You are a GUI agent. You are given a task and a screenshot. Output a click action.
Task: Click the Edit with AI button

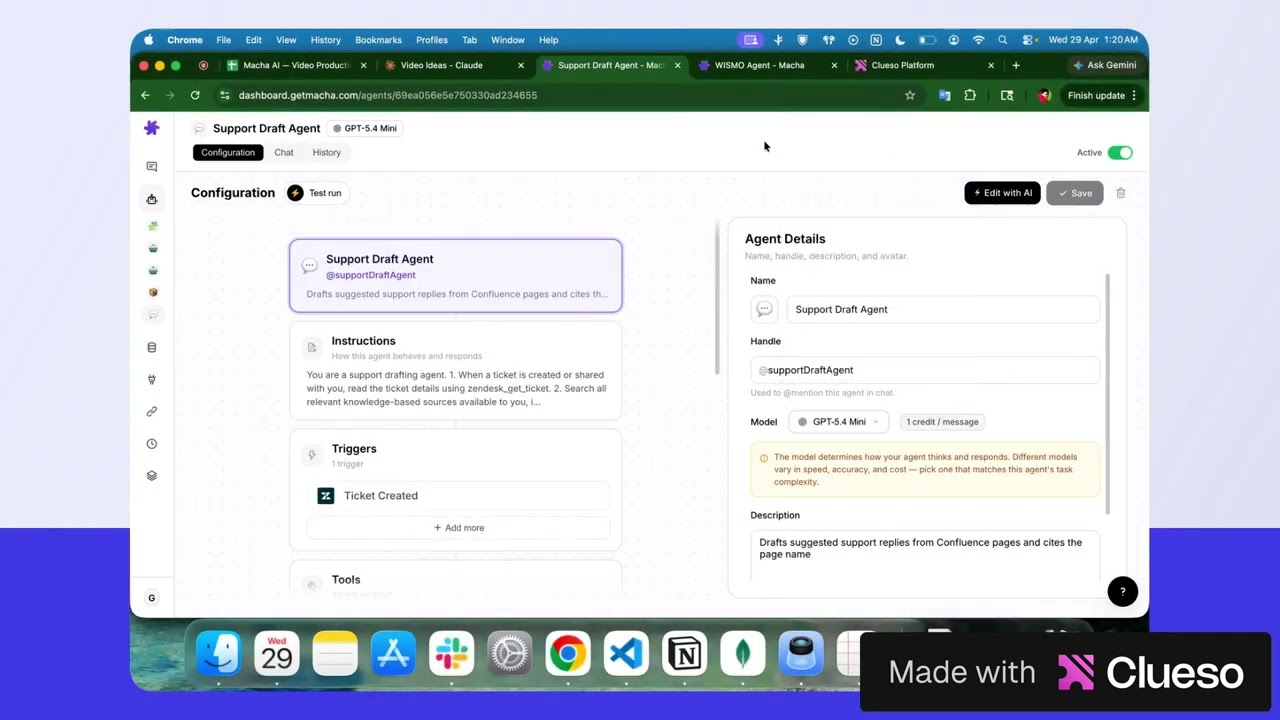(1003, 193)
